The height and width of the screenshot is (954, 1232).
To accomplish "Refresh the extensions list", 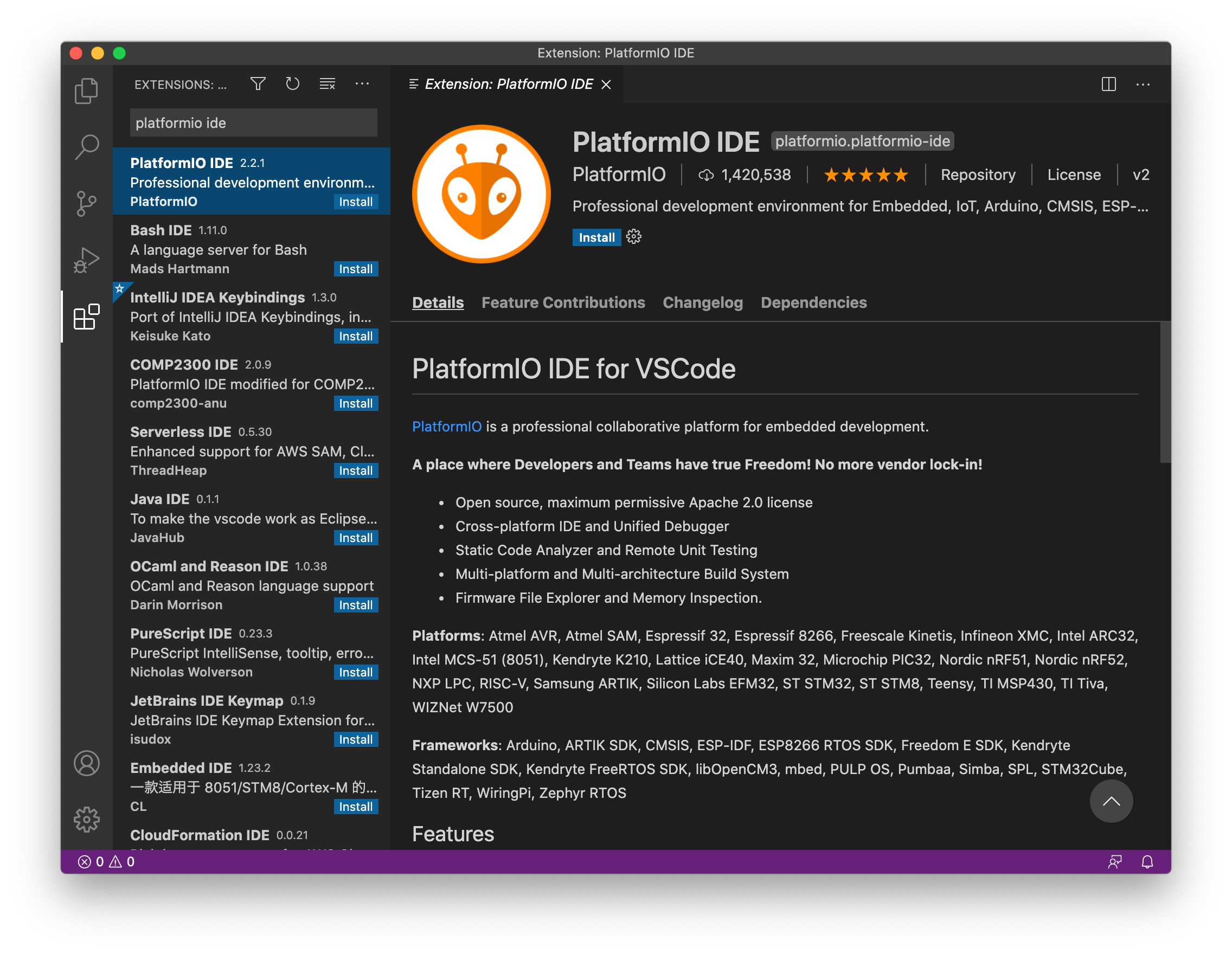I will tap(292, 84).
